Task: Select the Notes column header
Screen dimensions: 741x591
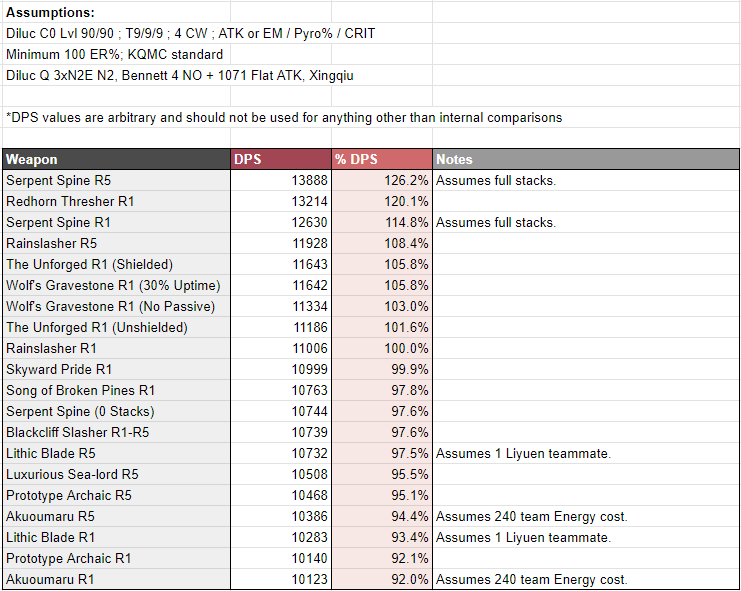Action: [x=585, y=160]
